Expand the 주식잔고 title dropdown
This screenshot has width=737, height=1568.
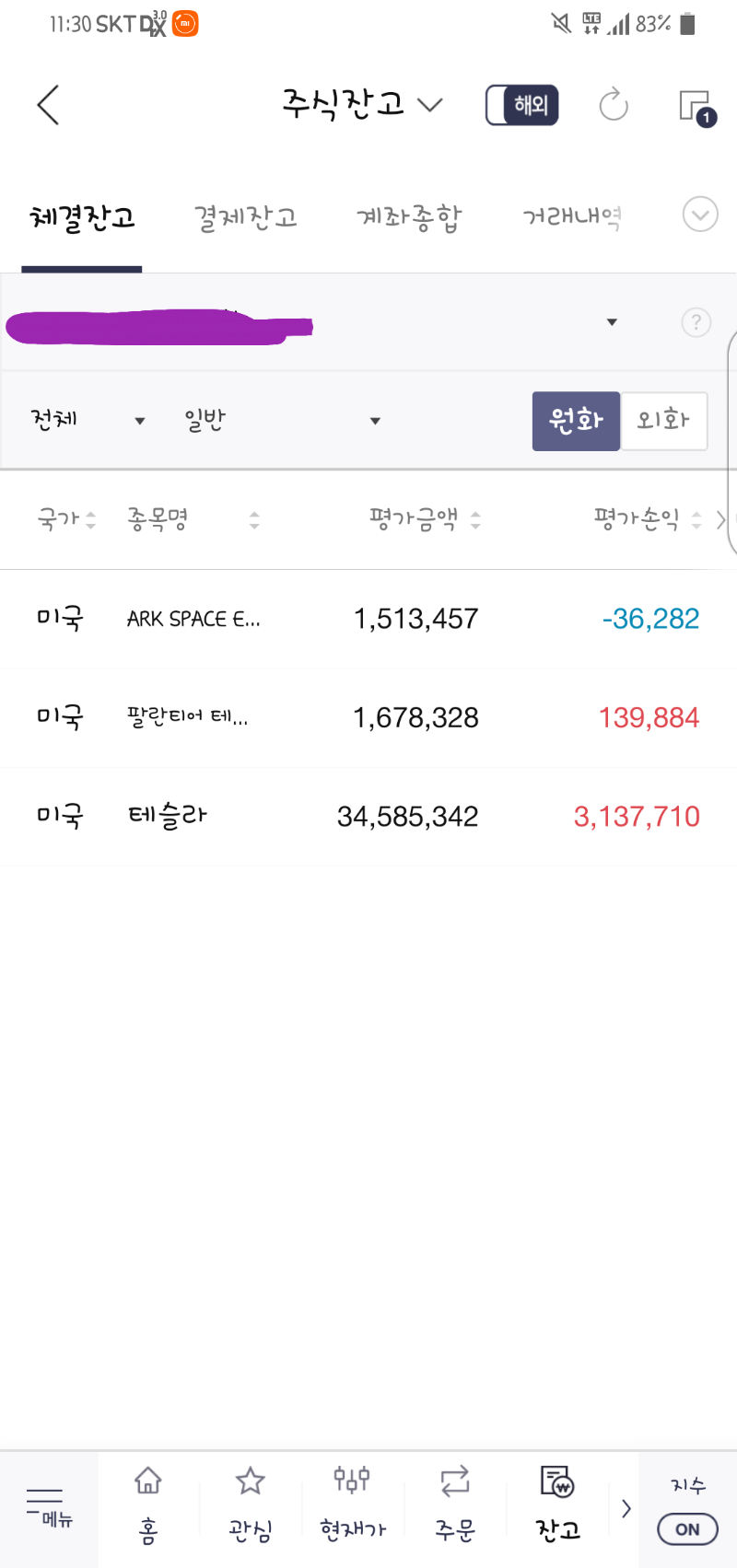[x=362, y=104]
